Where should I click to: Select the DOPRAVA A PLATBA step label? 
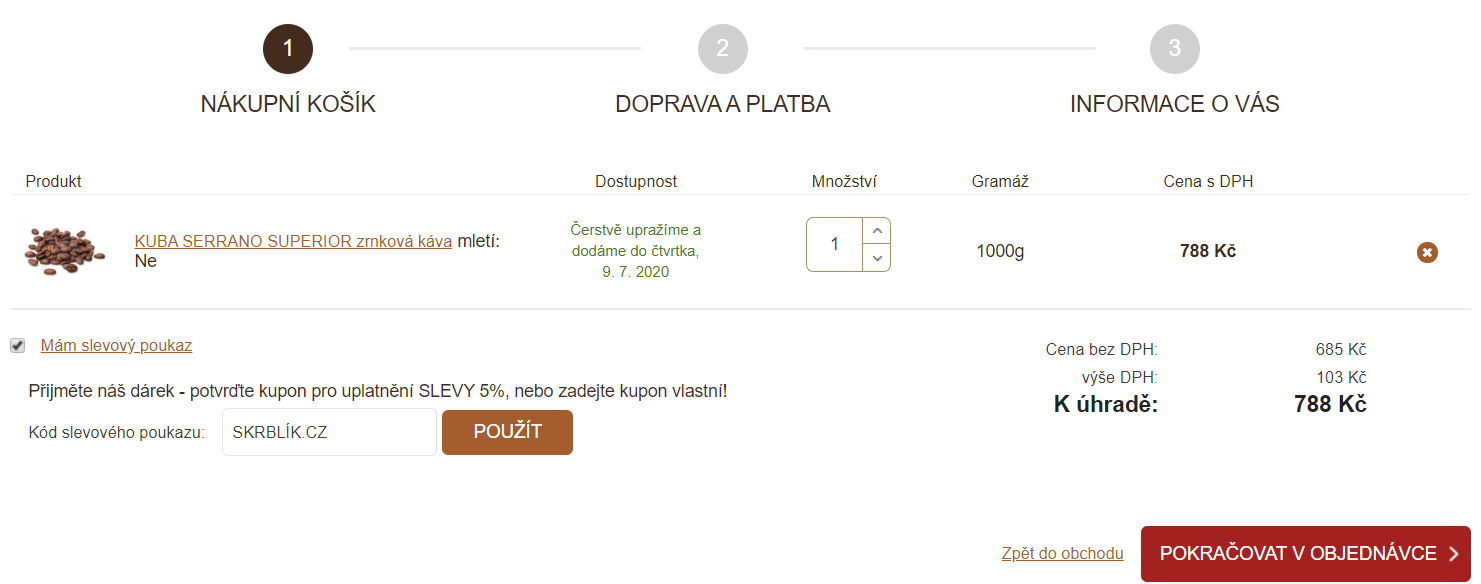(x=723, y=104)
